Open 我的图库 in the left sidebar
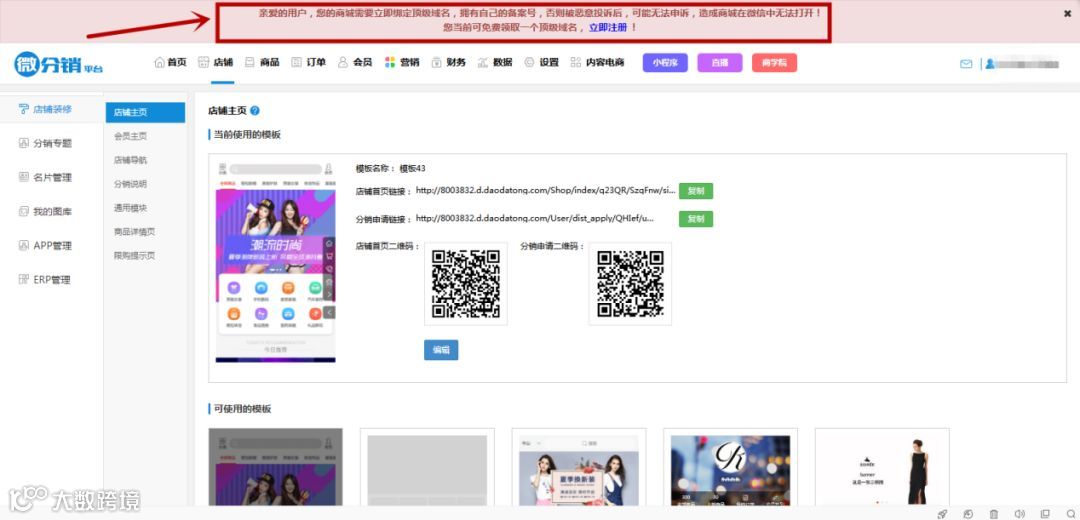The width and height of the screenshot is (1080, 520). pyautogui.click(x=45, y=211)
